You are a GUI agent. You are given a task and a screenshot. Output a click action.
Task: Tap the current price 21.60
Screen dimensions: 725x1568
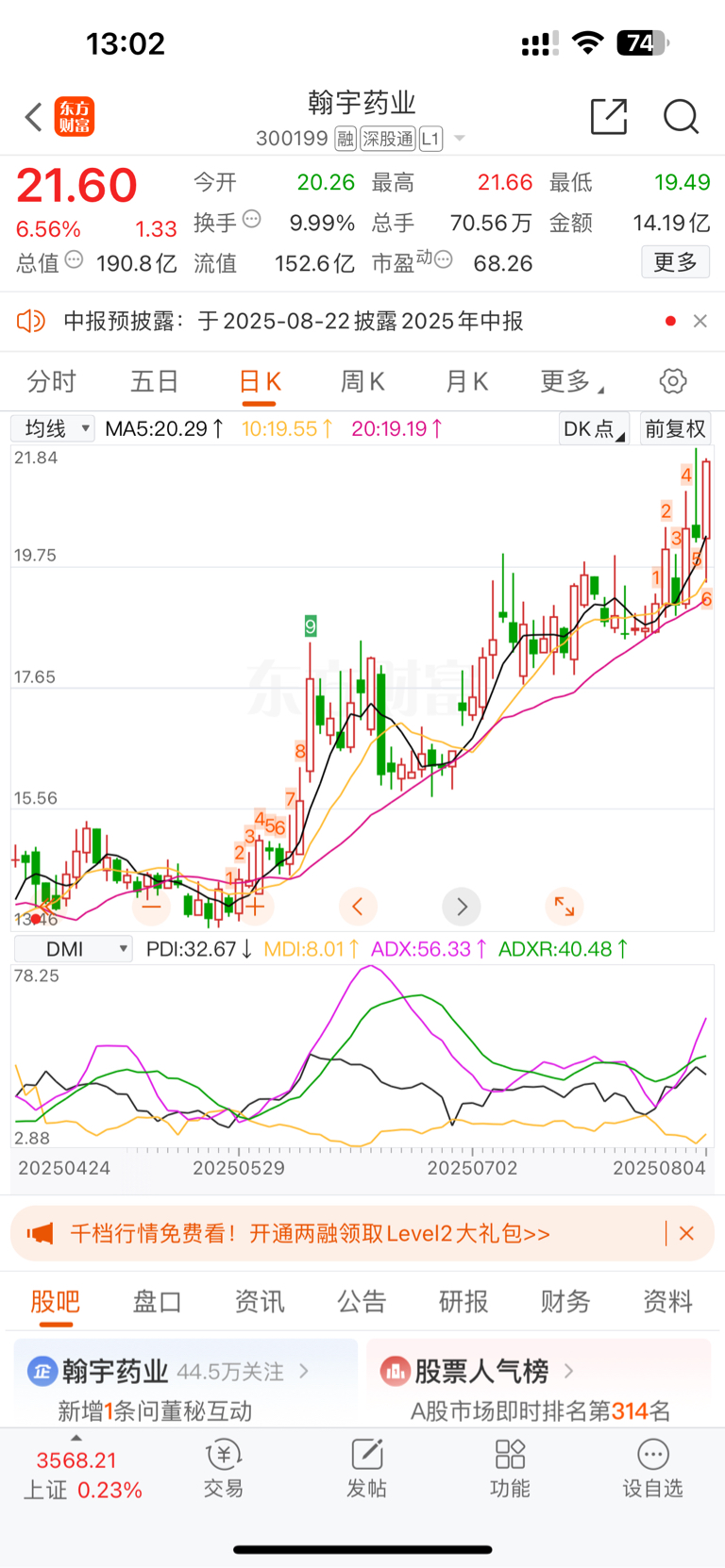point(76,186)
